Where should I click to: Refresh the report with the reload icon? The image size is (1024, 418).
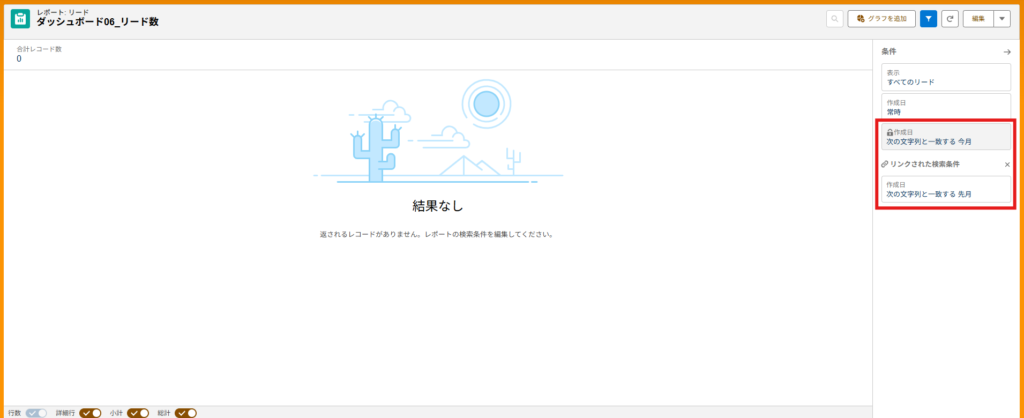coord(950,18)
